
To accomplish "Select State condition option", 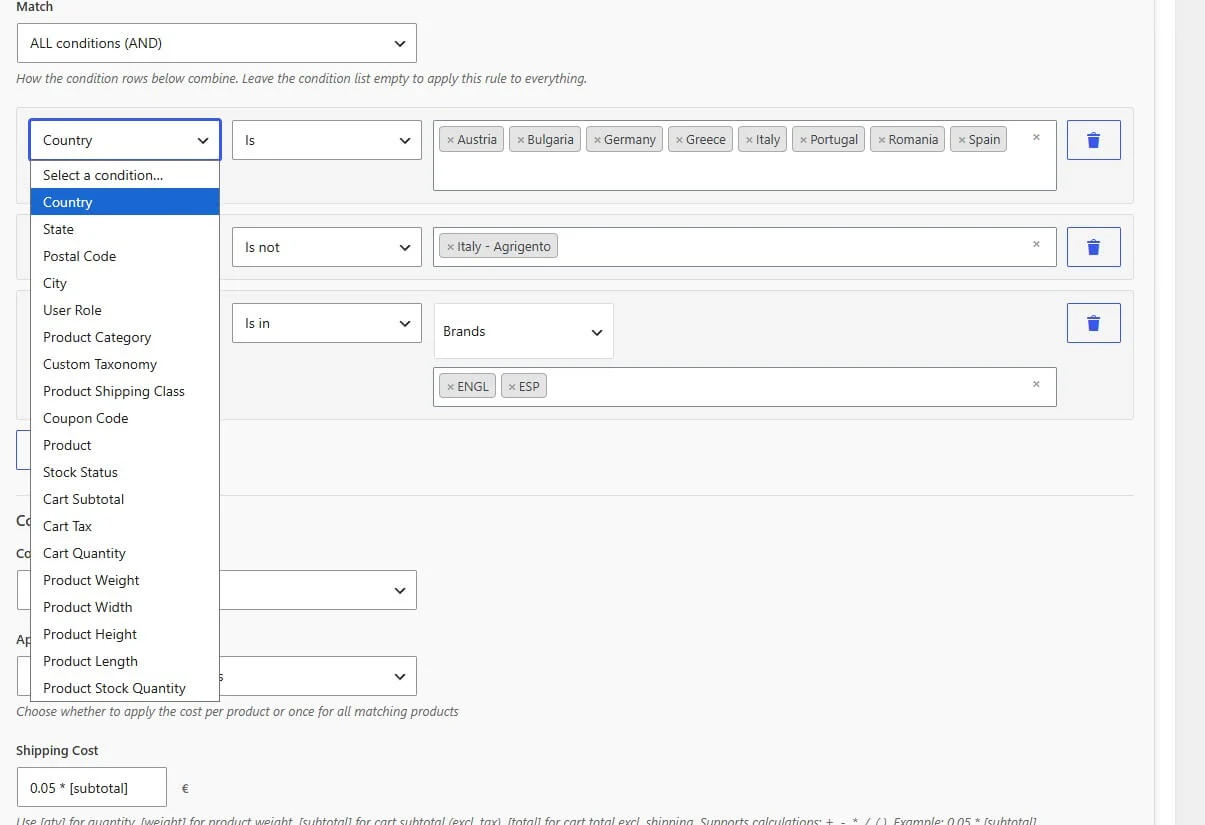I will (x=125, y=229).
